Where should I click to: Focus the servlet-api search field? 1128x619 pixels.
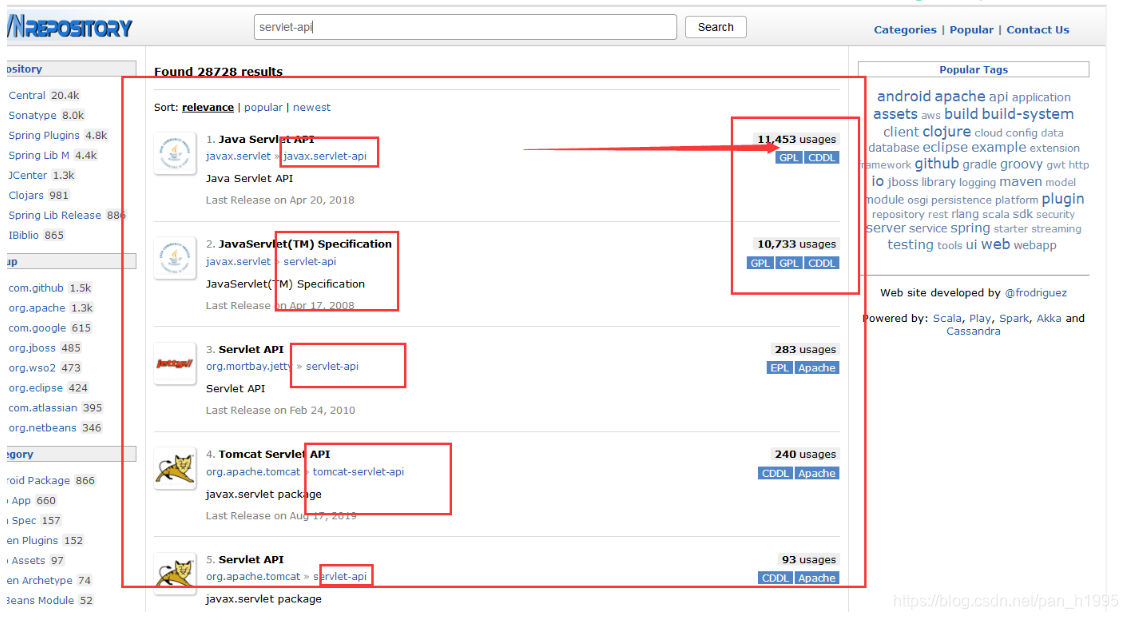tap(465, 27)
